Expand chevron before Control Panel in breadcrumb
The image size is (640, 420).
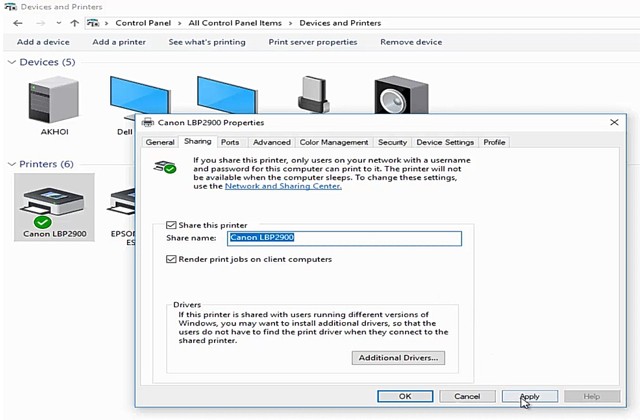point(107,23)
